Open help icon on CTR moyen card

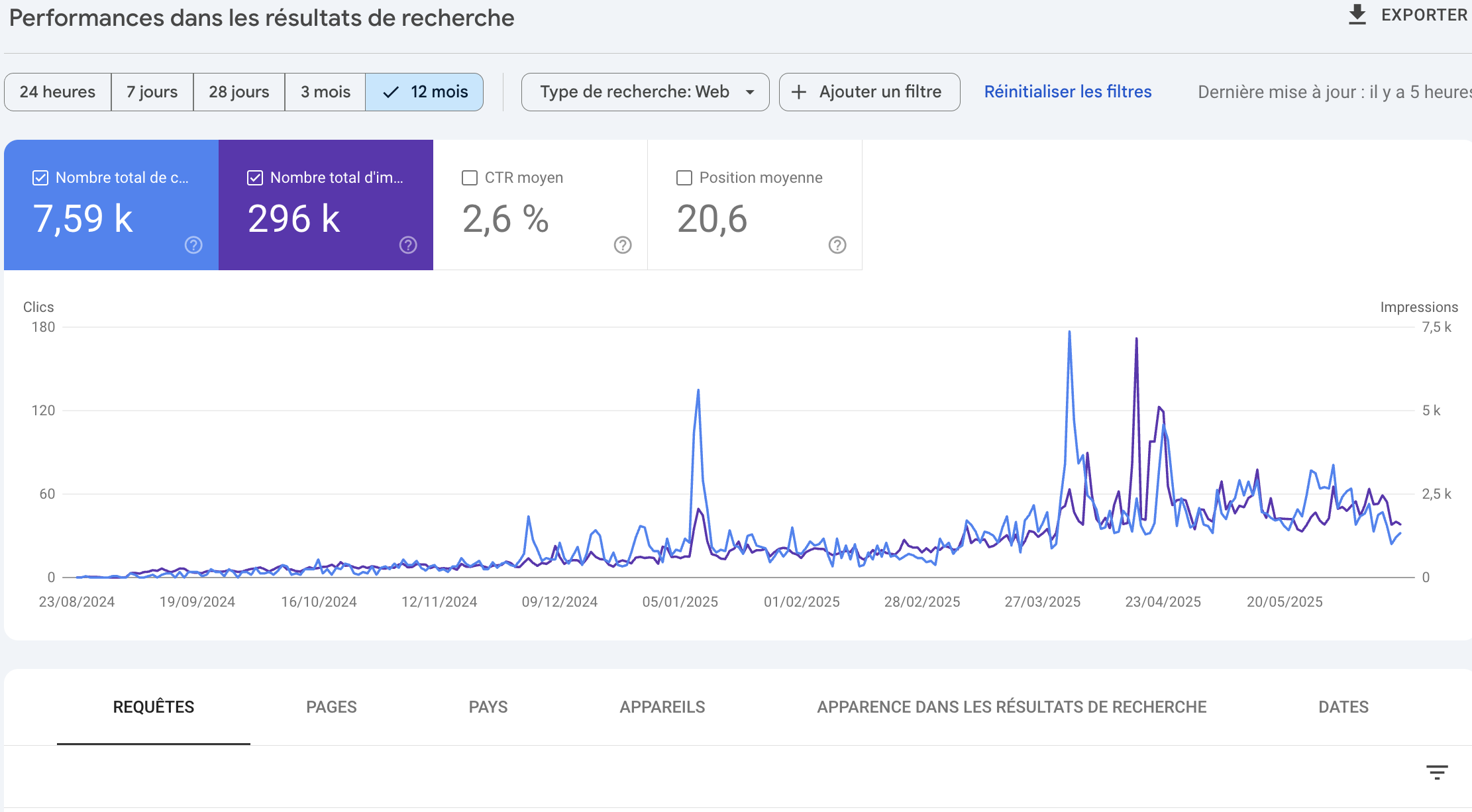pyautogui.click(x=623, y=245)
